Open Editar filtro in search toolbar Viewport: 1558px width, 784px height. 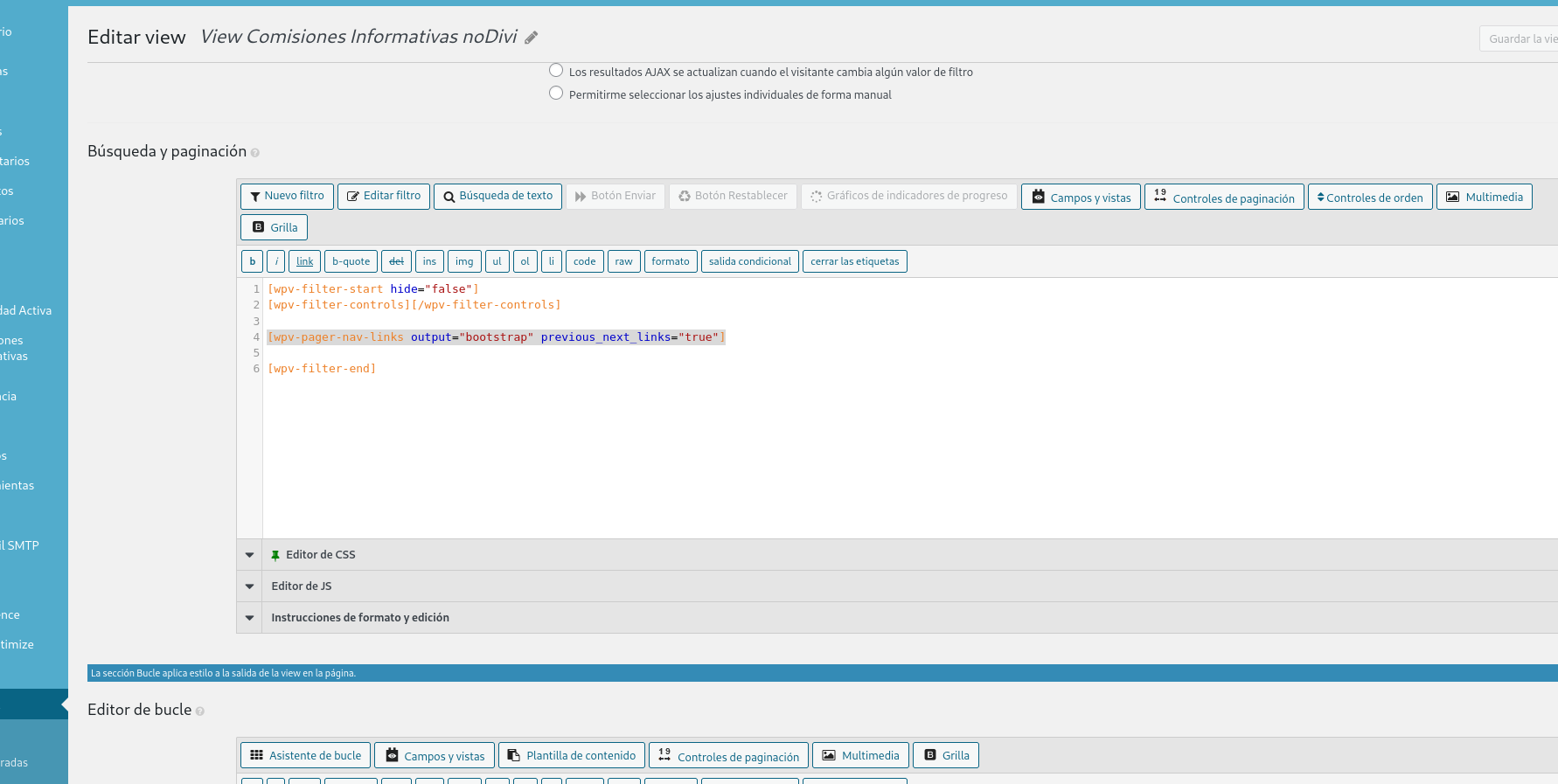click(x=384, y=197)
